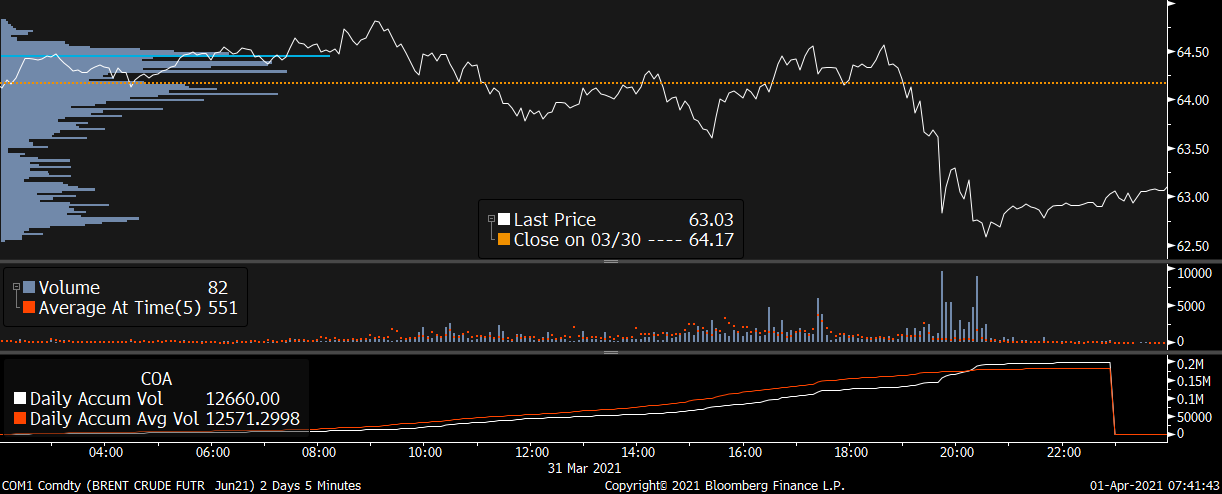The height and width of the screenshot is (494, 1222).
Task: Click the 22:00 time axis label
Action: coord(1062,452)
